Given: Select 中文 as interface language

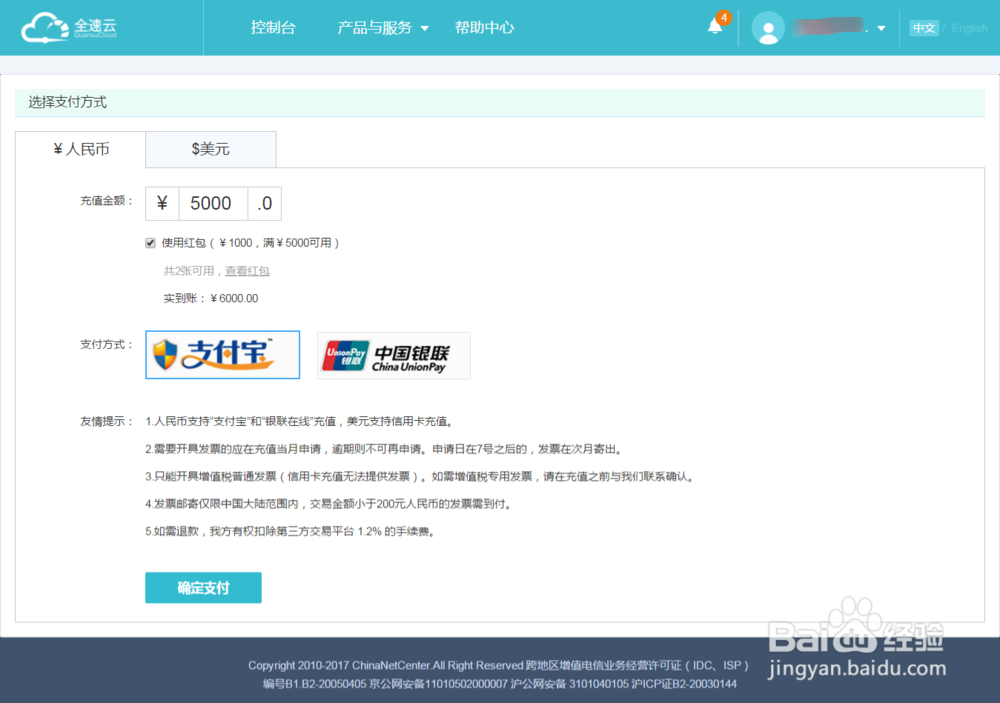Looking at the screenshot, I should point(923,27).
